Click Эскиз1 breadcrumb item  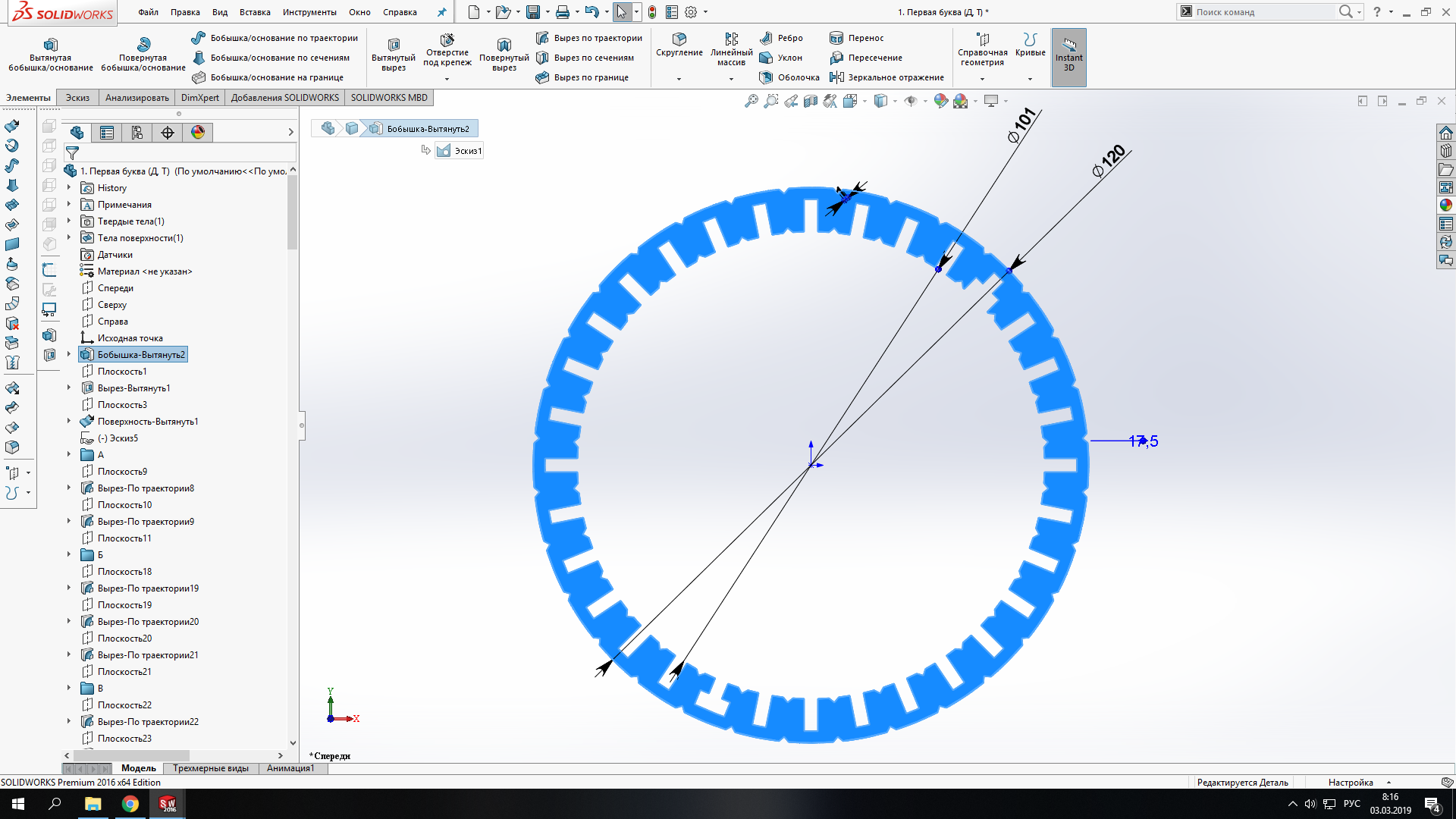click(x=460, y=151)
